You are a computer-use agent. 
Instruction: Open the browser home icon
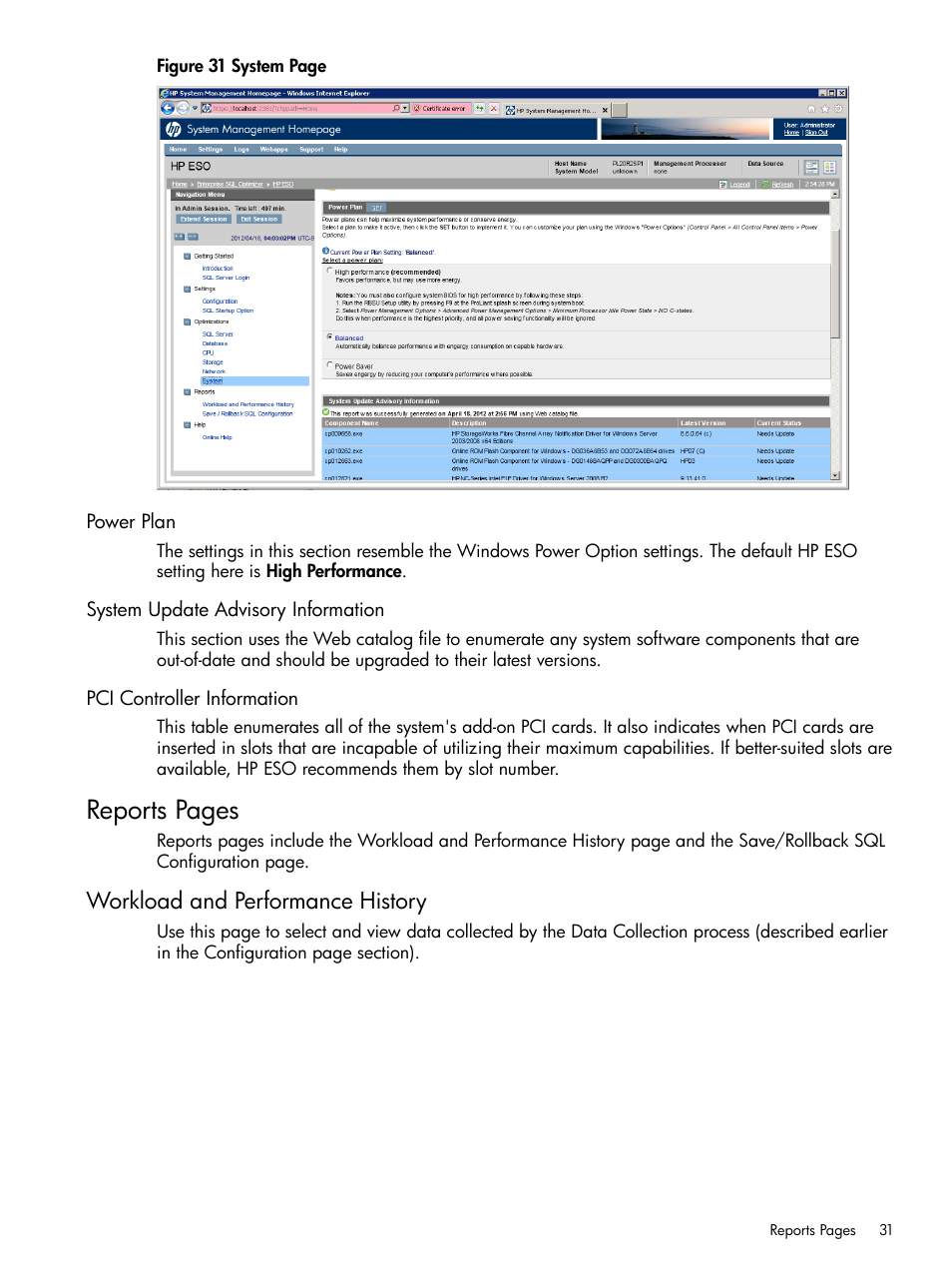pos(811,109)
